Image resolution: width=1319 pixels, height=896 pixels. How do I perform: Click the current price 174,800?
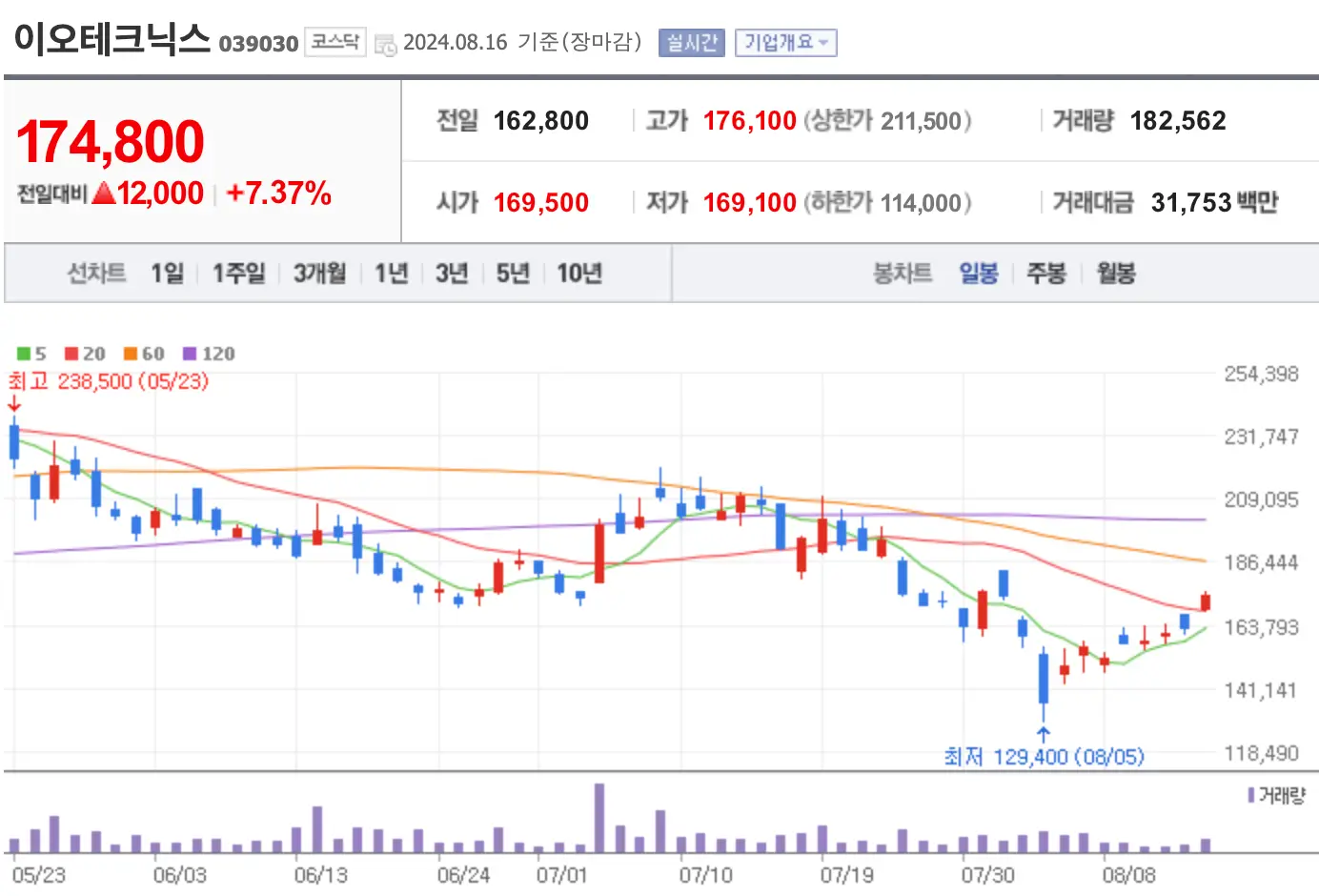click(111, 142)
